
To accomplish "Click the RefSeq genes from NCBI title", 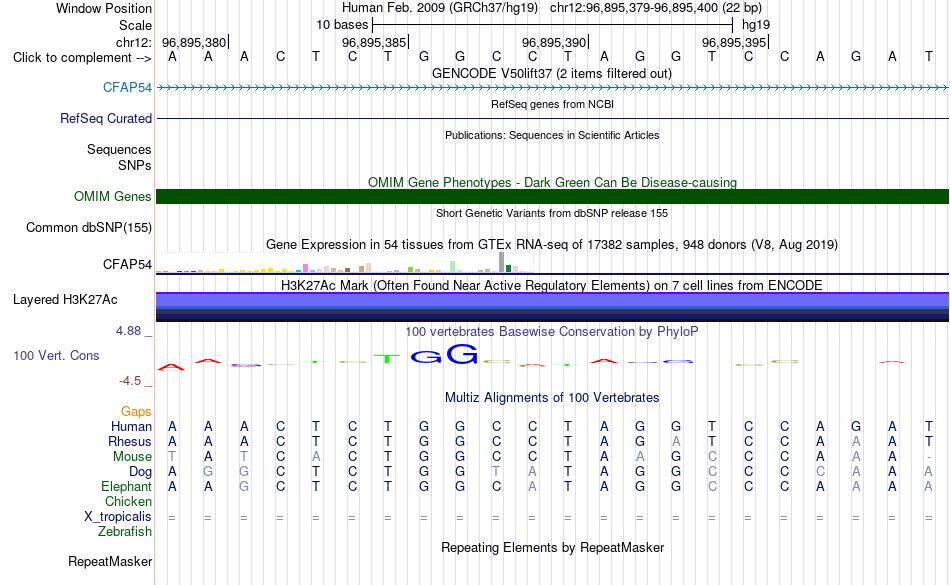I will [552, 104].
